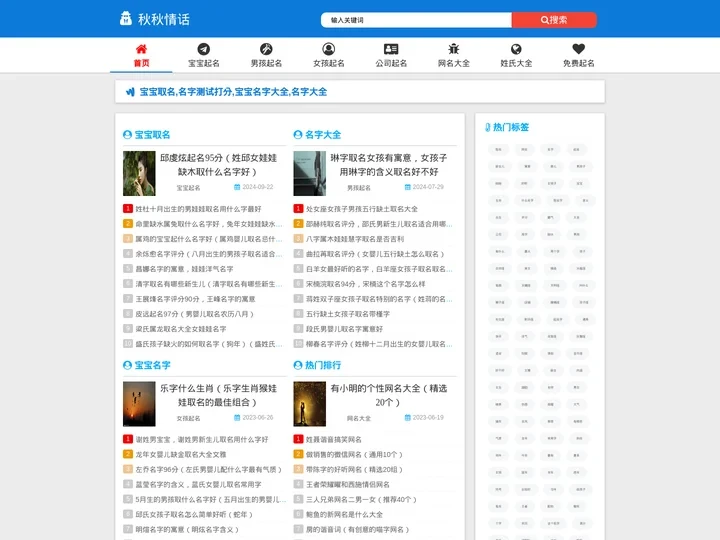Open the article titled 邱虔炫起名95分
Screen dimensions: 720x540
(x=218, y=165)
